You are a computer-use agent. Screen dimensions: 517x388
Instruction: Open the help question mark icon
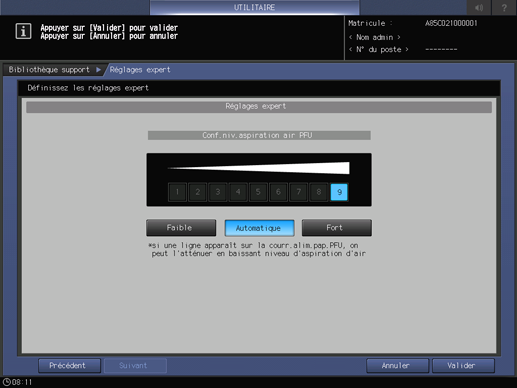point(504,7)
